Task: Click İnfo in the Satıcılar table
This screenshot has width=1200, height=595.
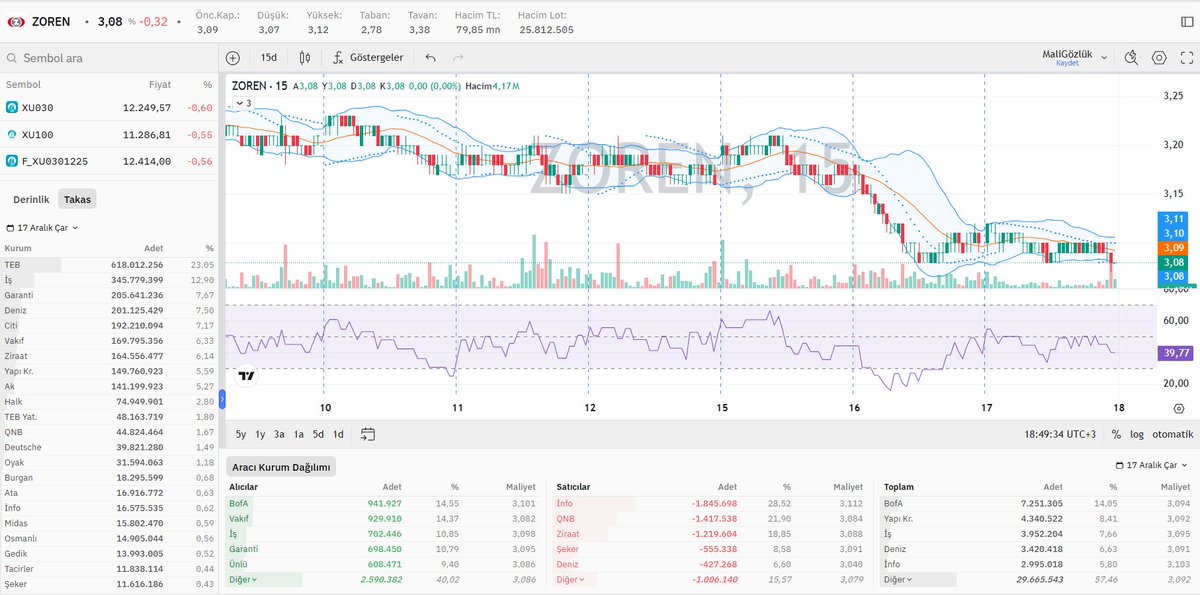Action: (564, 503)
